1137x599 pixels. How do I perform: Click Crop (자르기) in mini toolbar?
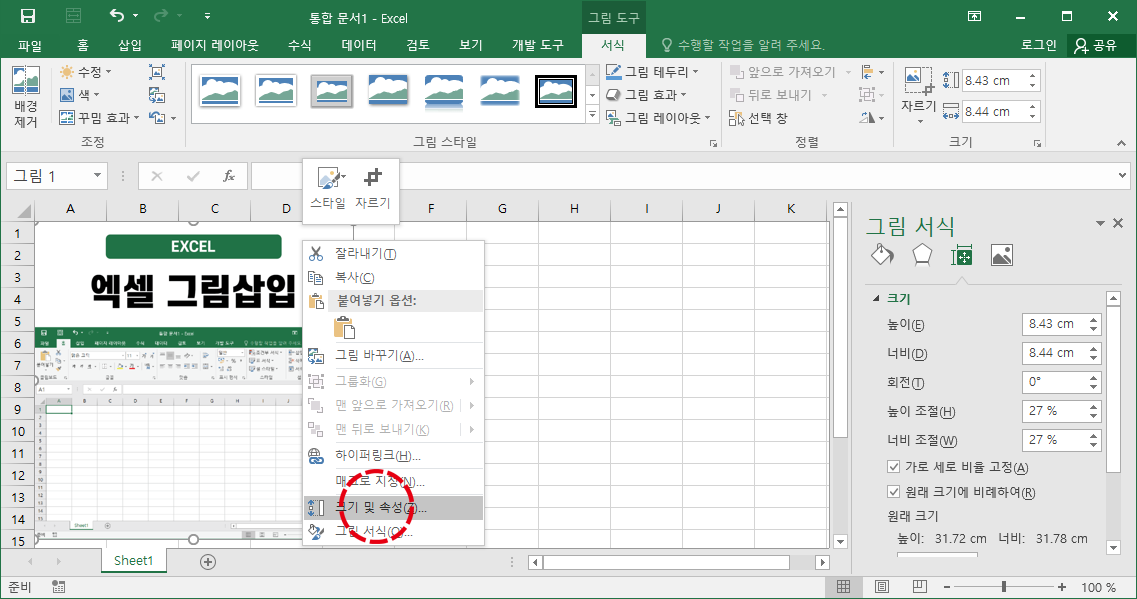click(x=373, y=186)
